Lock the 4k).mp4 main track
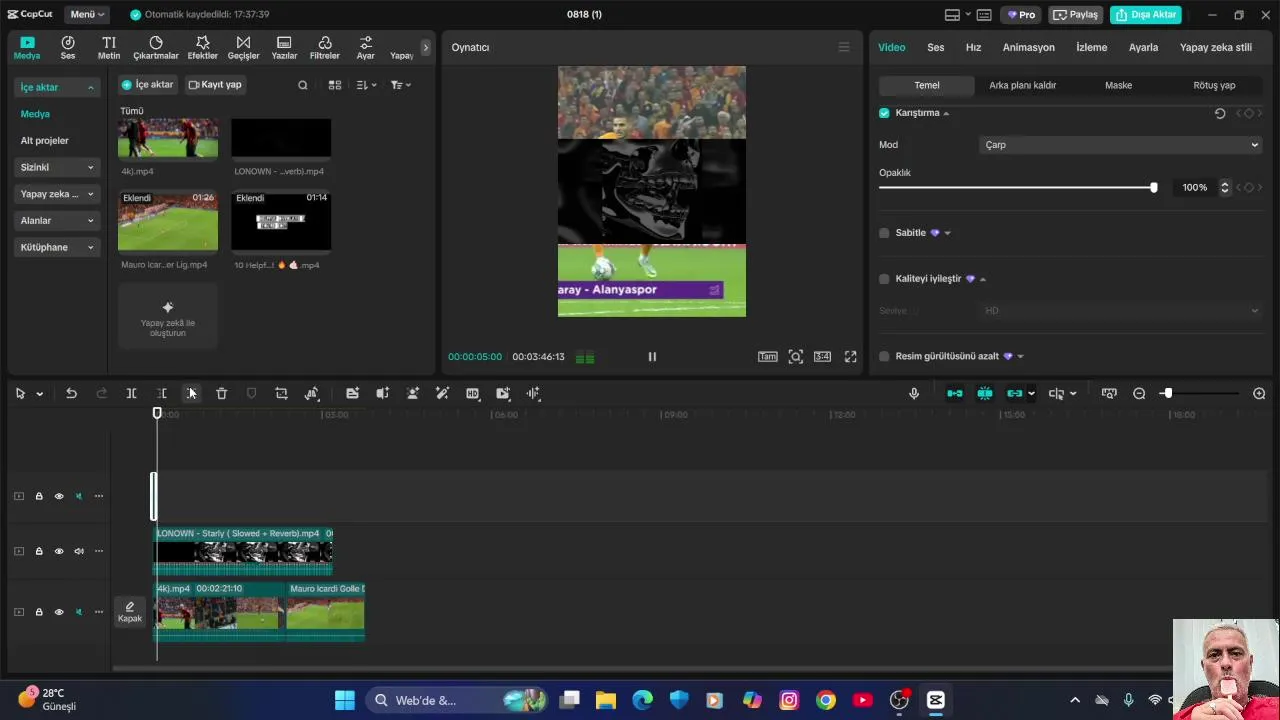 tap(39, 612)
